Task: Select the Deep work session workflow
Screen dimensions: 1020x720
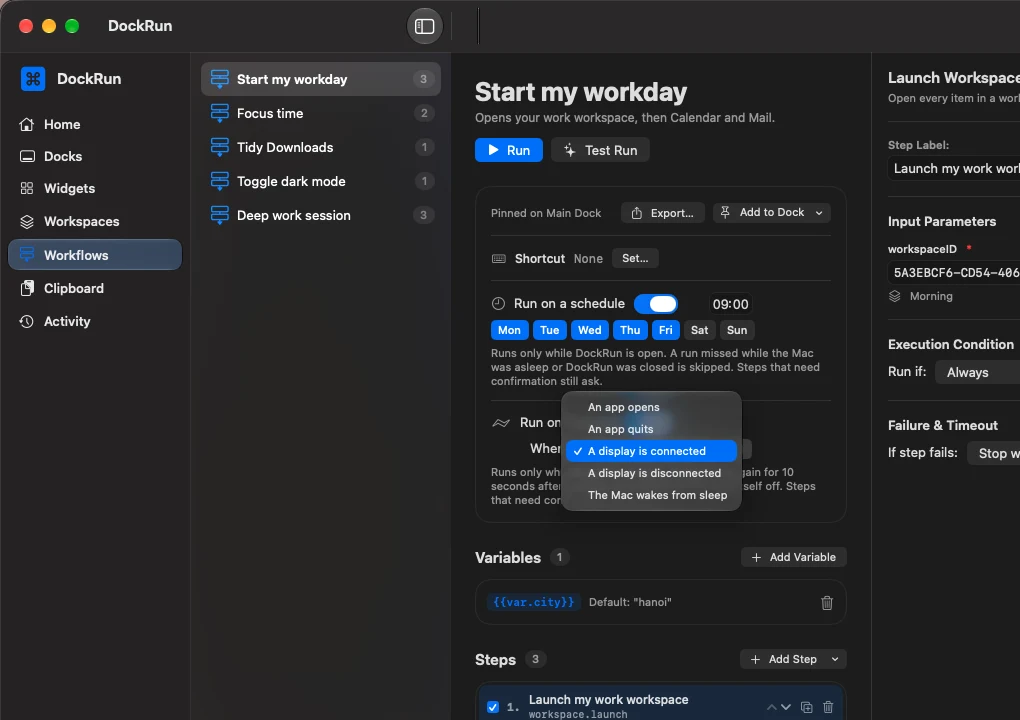Action: [321, 215]
